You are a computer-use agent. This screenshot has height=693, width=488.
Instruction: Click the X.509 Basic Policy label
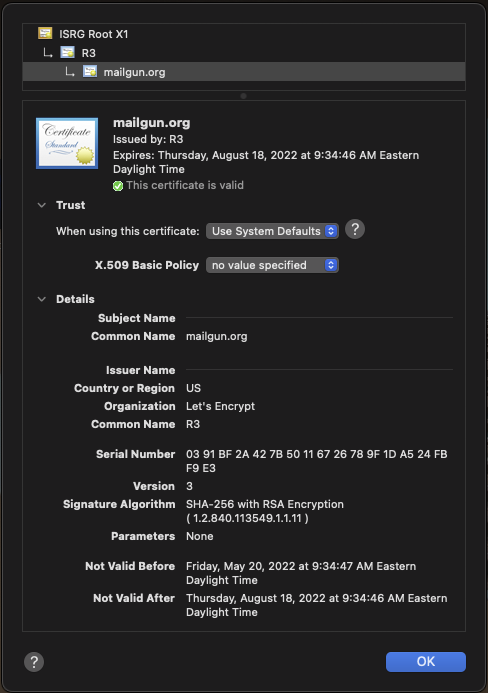147,265
